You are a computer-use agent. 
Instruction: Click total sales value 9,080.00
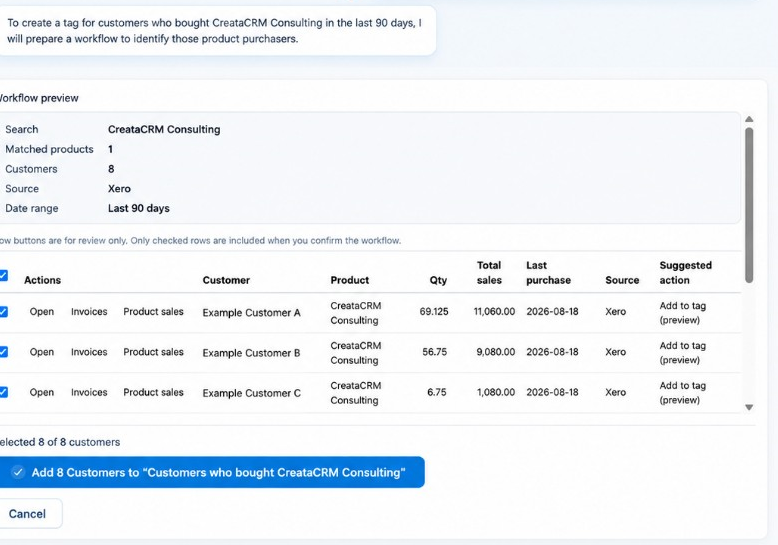point(496,352)
